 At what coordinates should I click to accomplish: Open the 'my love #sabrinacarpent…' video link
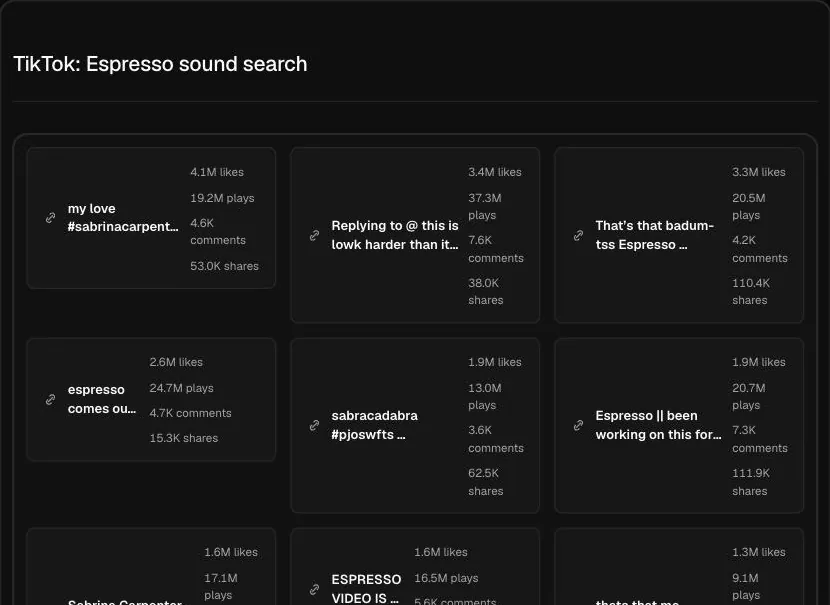(123, 218)
